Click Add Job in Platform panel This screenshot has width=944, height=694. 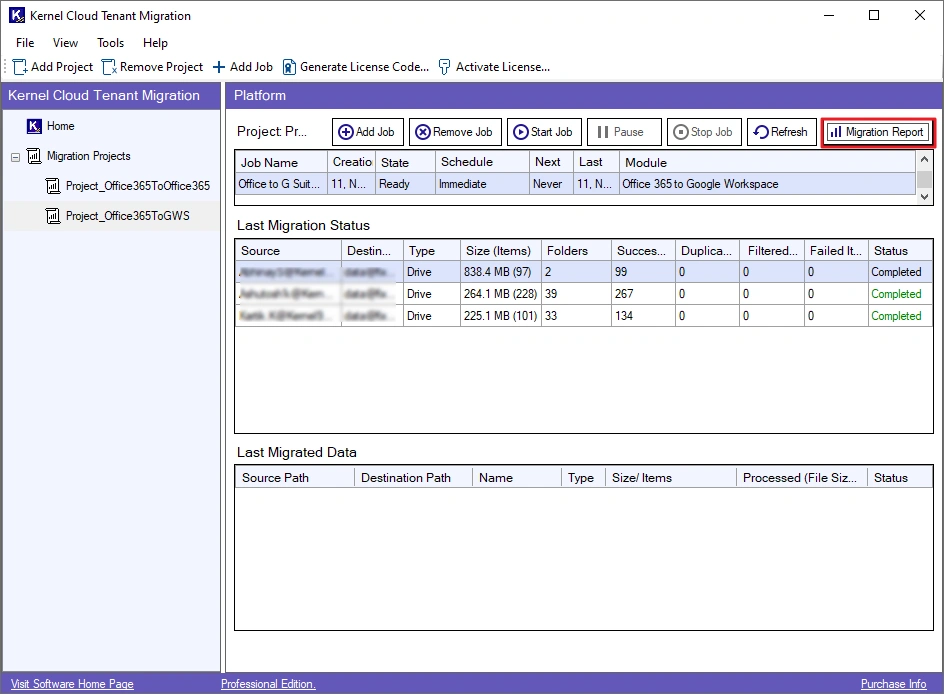pyautogui.click(x=366, y=132)
